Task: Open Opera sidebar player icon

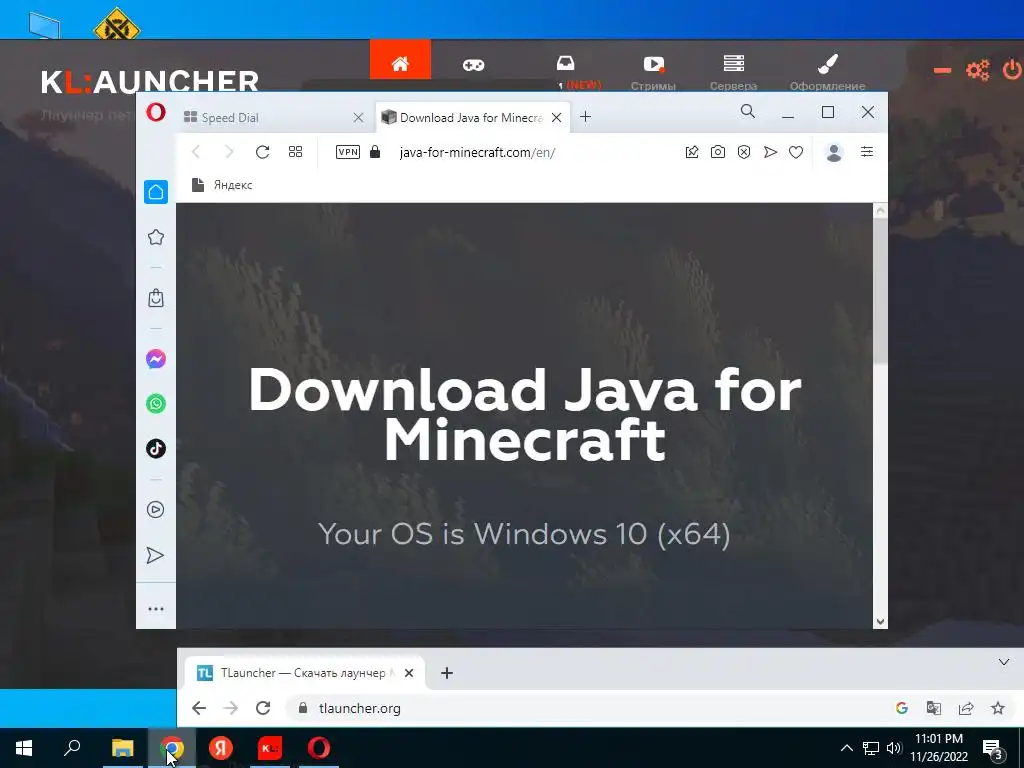Action: coord(155,509)
